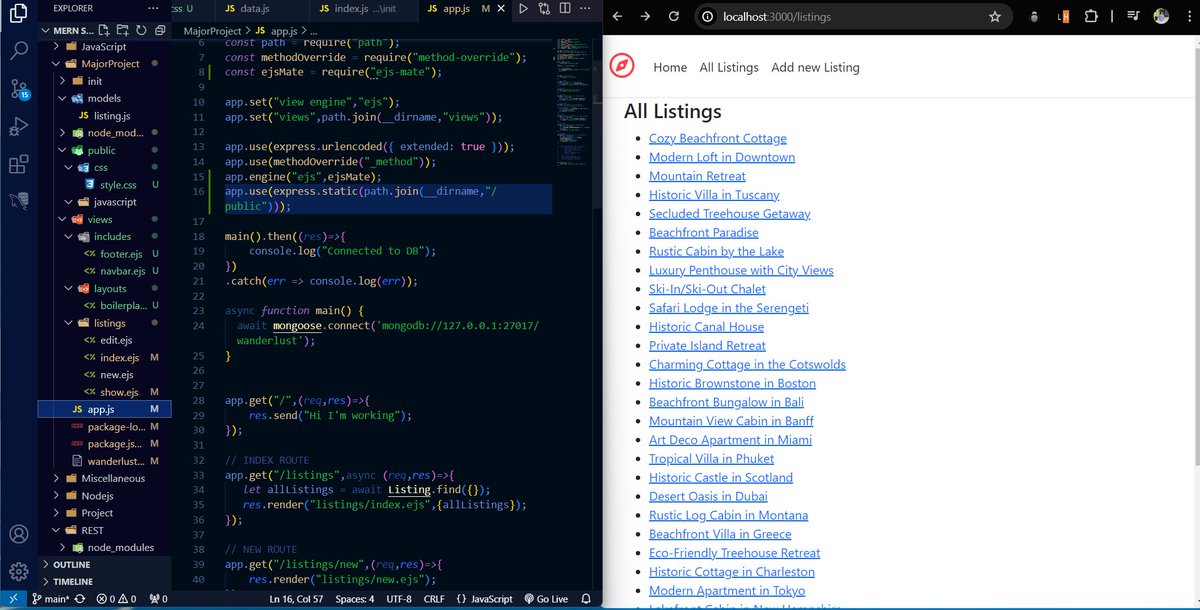Click the Home nav item on webpage
This screenshot has height=610, width=1200.
point(670,67)
